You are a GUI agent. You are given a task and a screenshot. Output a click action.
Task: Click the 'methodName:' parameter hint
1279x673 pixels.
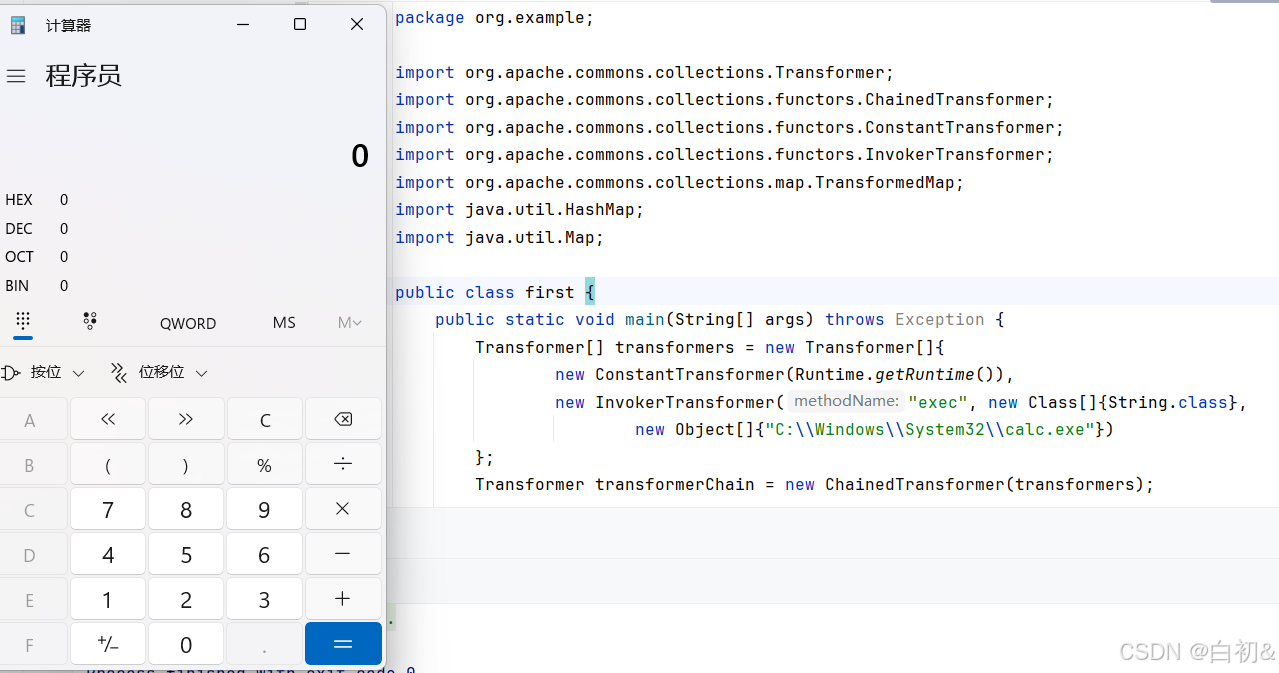coord(846,401)
